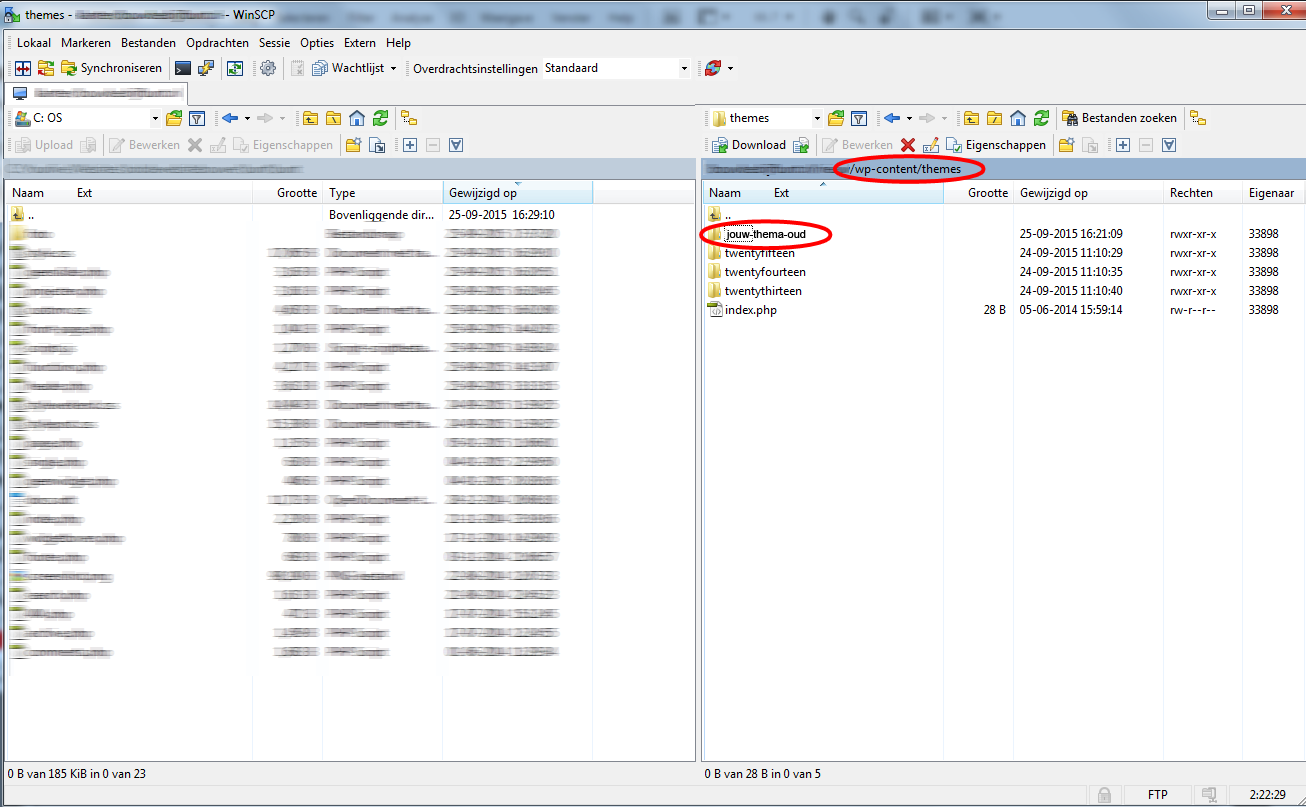Navigate back in the local panel

pos(230,118)
